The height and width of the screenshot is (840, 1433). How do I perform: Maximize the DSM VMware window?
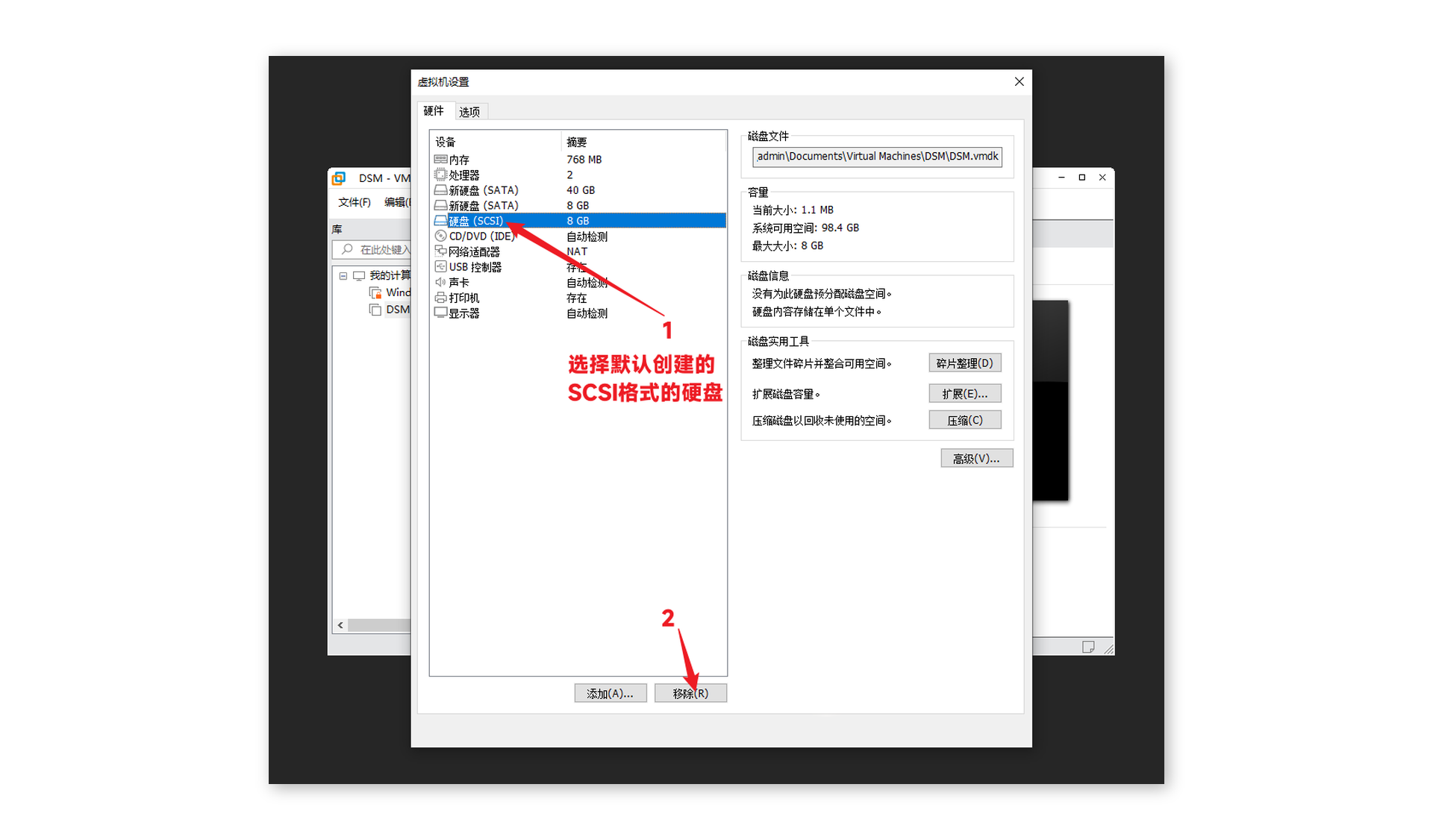point(1081,178)
